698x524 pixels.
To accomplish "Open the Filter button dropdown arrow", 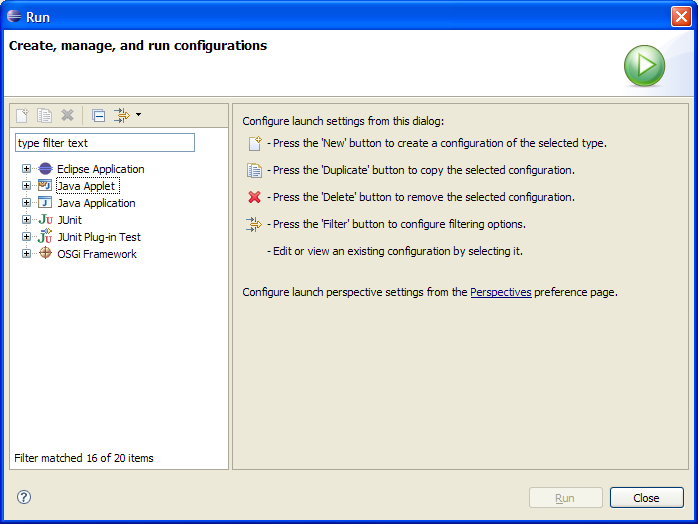I will (x=138, y=115).
